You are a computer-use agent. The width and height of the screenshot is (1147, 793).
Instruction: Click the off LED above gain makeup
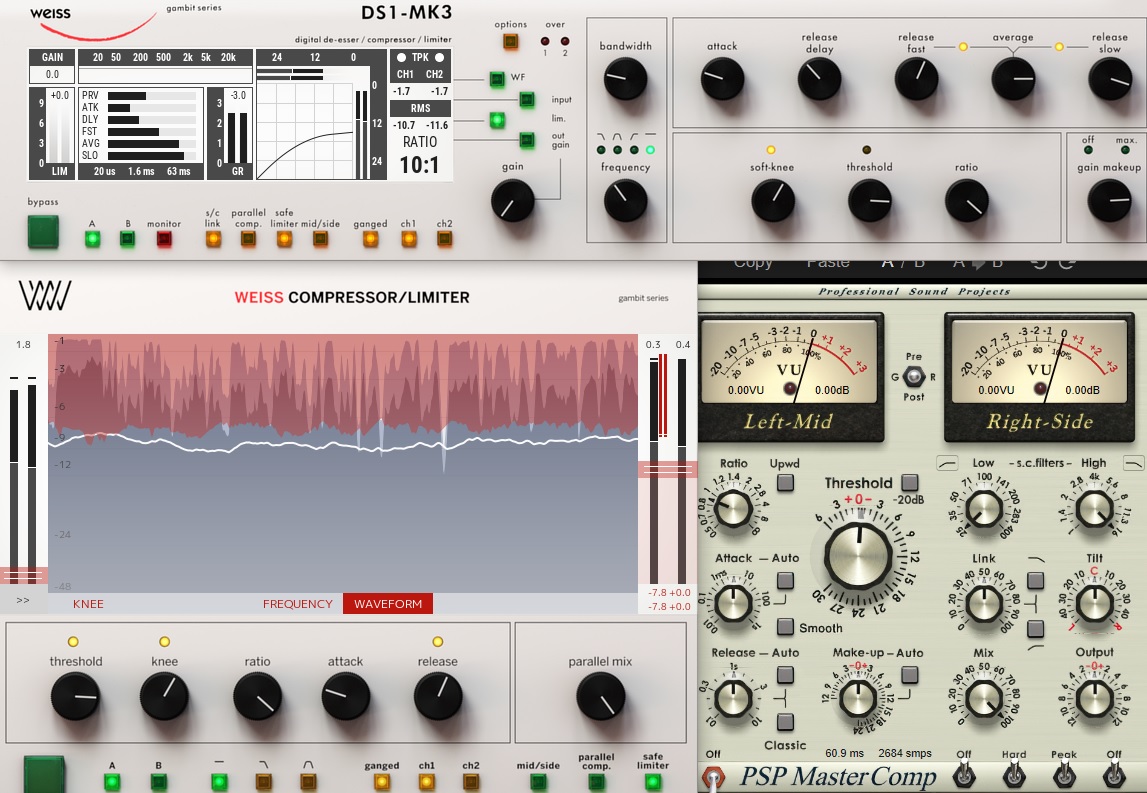coord(1088,150)
